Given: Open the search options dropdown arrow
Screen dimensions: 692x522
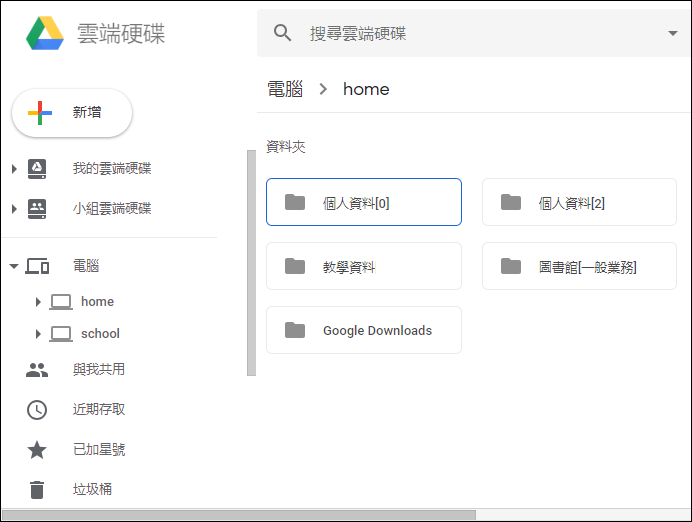Looking at the screenshot, I should tap(673, 33).
